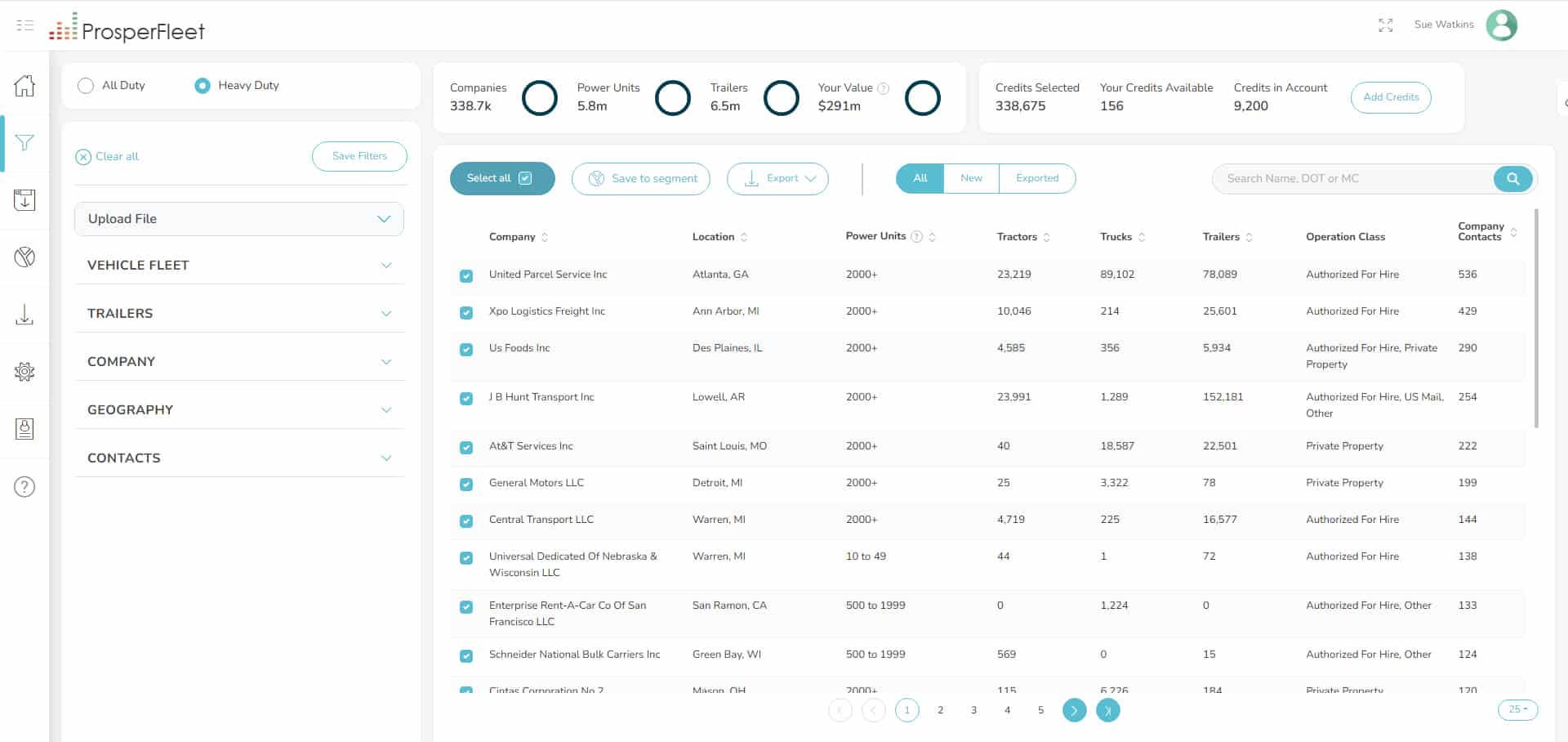Screen dimensions: 1568x742
Task: Uncheck General Motors LLC row checkbox
Action: click(x=466, y=485)
